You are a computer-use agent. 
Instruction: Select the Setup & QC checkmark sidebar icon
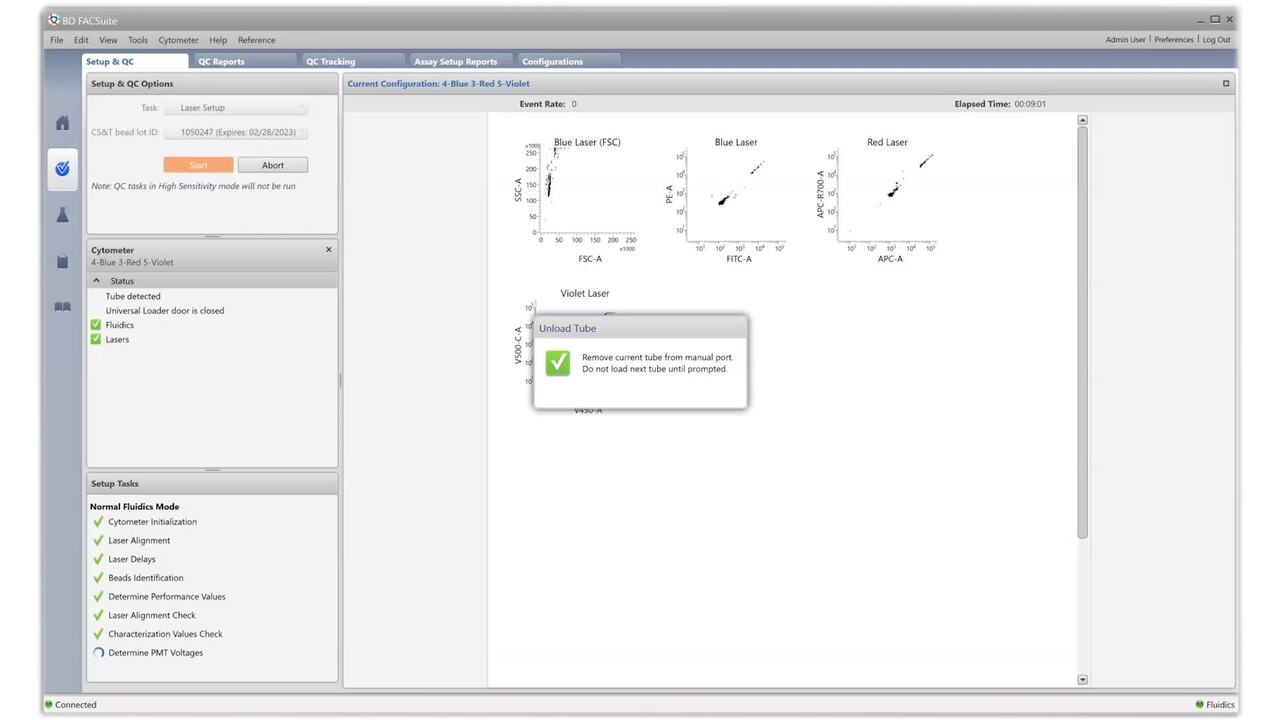tap(62, 169)
